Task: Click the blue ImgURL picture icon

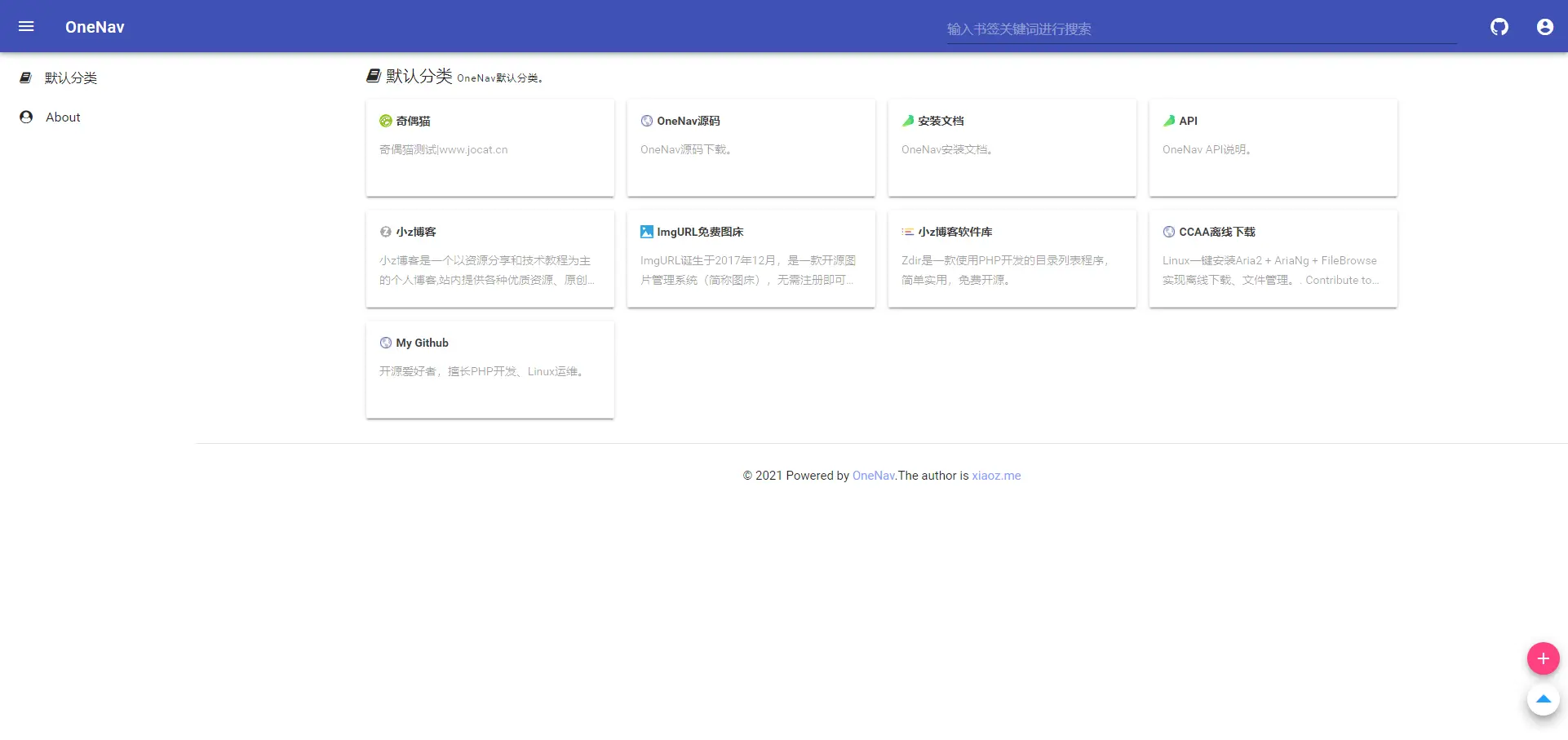Action: [x=647, y=232]
